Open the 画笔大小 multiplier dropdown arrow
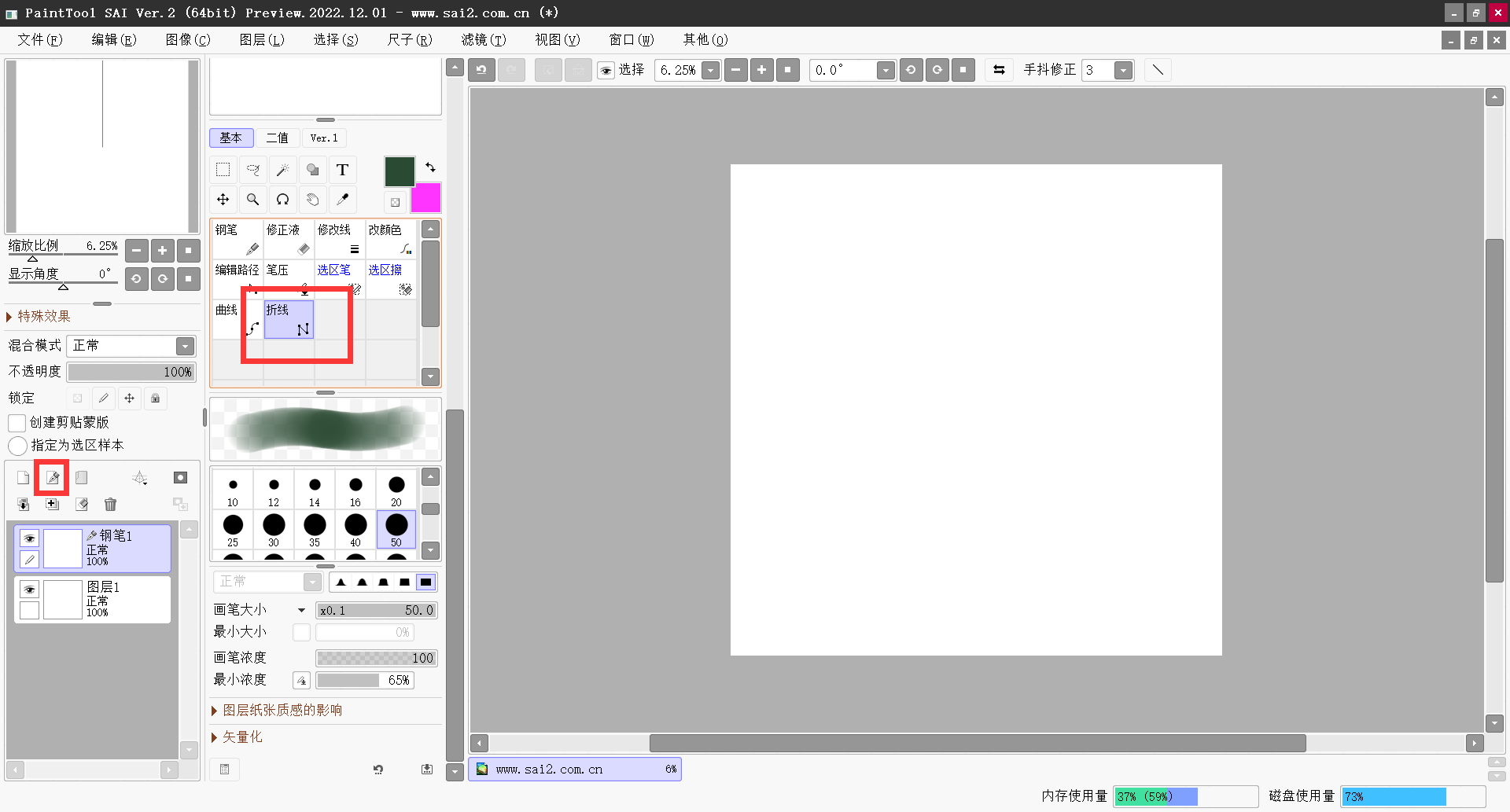Image resolution: width=1510 pixels, height=812 pixels. [301, 610]
